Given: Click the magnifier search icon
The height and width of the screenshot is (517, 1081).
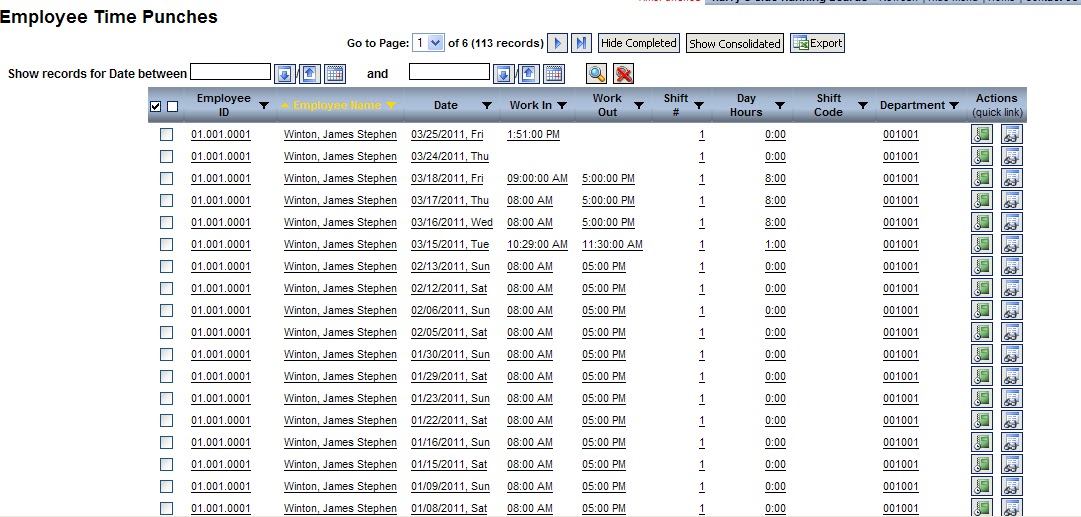Looking at the screenshot, I should (597, 74).
